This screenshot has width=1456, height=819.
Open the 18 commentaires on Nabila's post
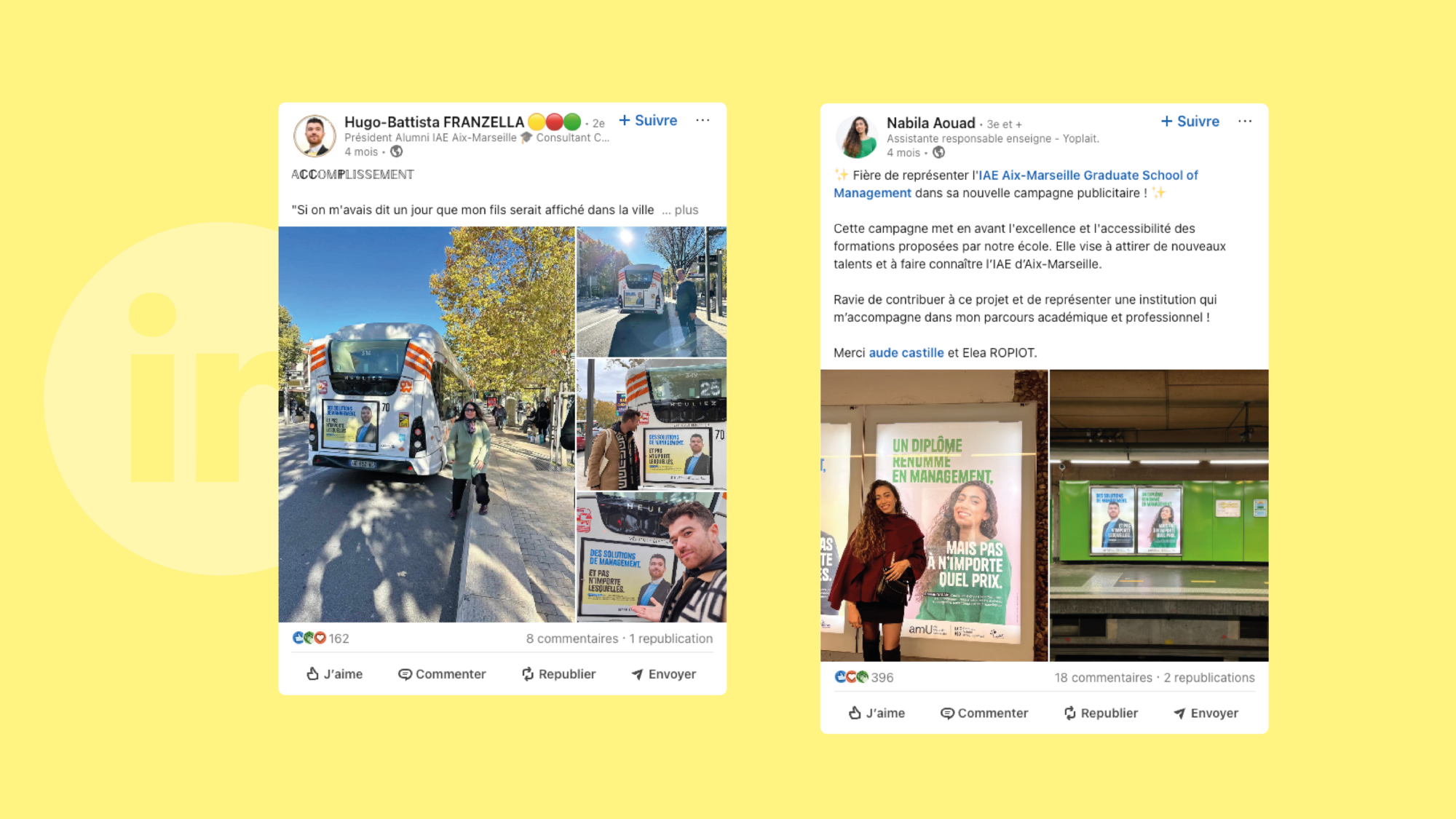(1104, 678)
